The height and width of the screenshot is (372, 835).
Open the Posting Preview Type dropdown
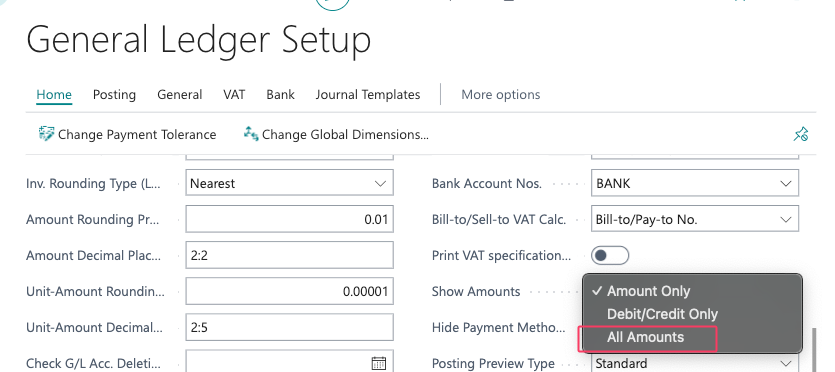tap(694, 363)
